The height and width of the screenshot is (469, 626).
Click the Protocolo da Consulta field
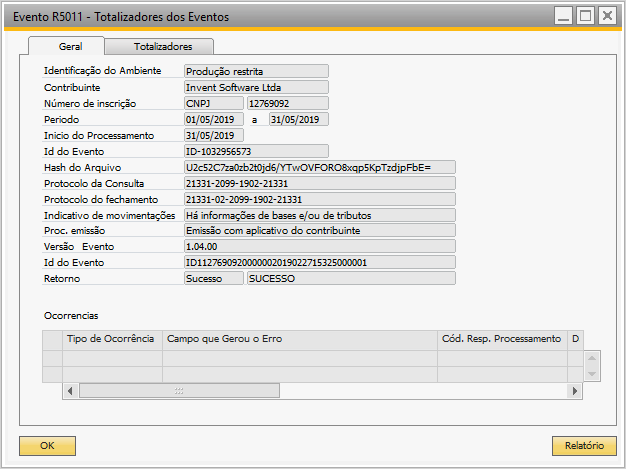319,183
